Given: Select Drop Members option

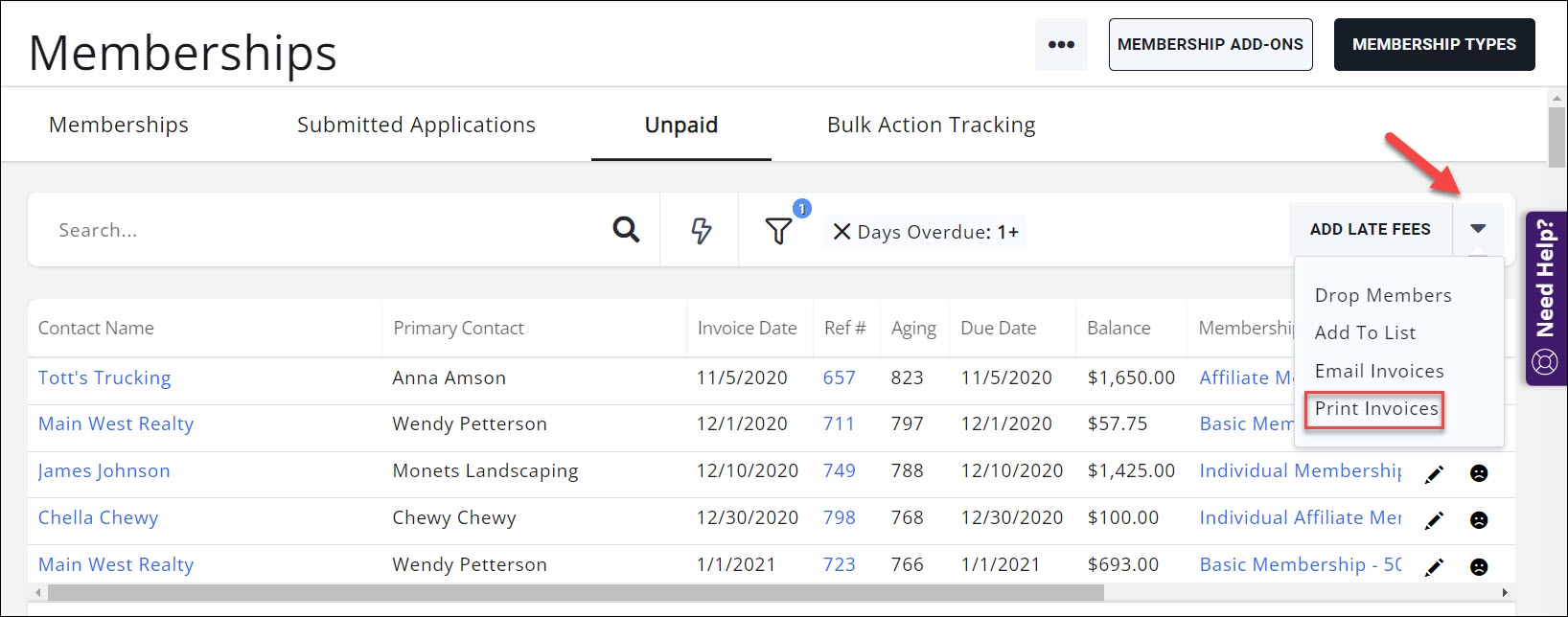Looking at the screenshot, I should pyautogui.click(x=1383, y=296).
